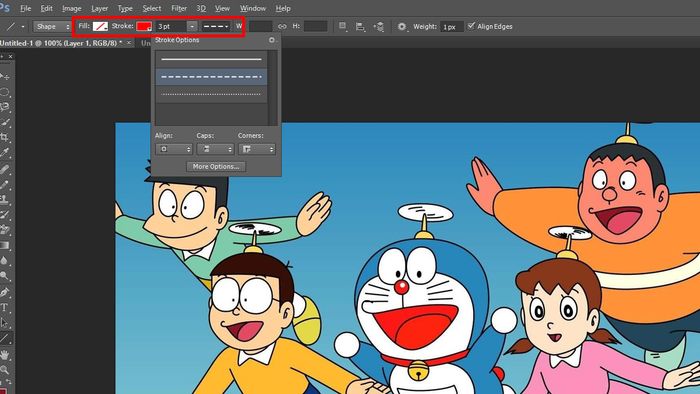The height and width of the screenshot is (394, 700).
Task: Open the path operations menu icon
Action: (342, 26)
